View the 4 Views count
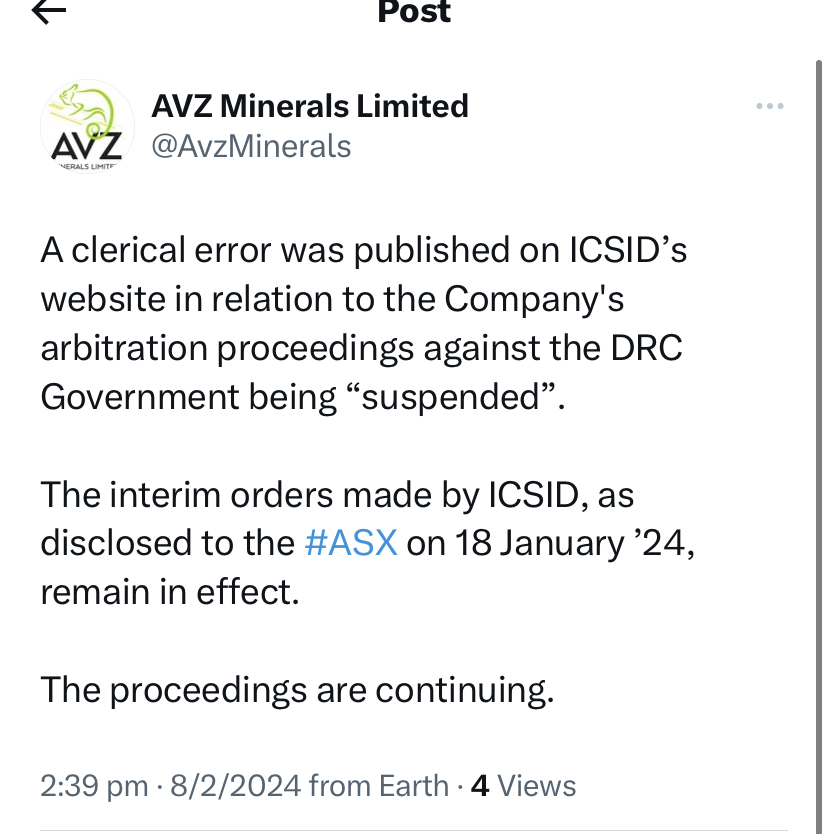The image size is (828, 834). pos(523,786)
